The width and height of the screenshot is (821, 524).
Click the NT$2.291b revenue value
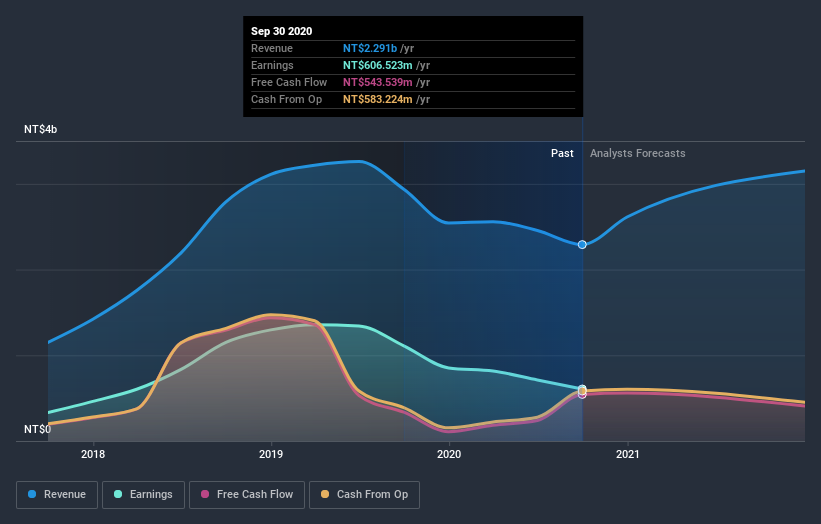point(370,48)
